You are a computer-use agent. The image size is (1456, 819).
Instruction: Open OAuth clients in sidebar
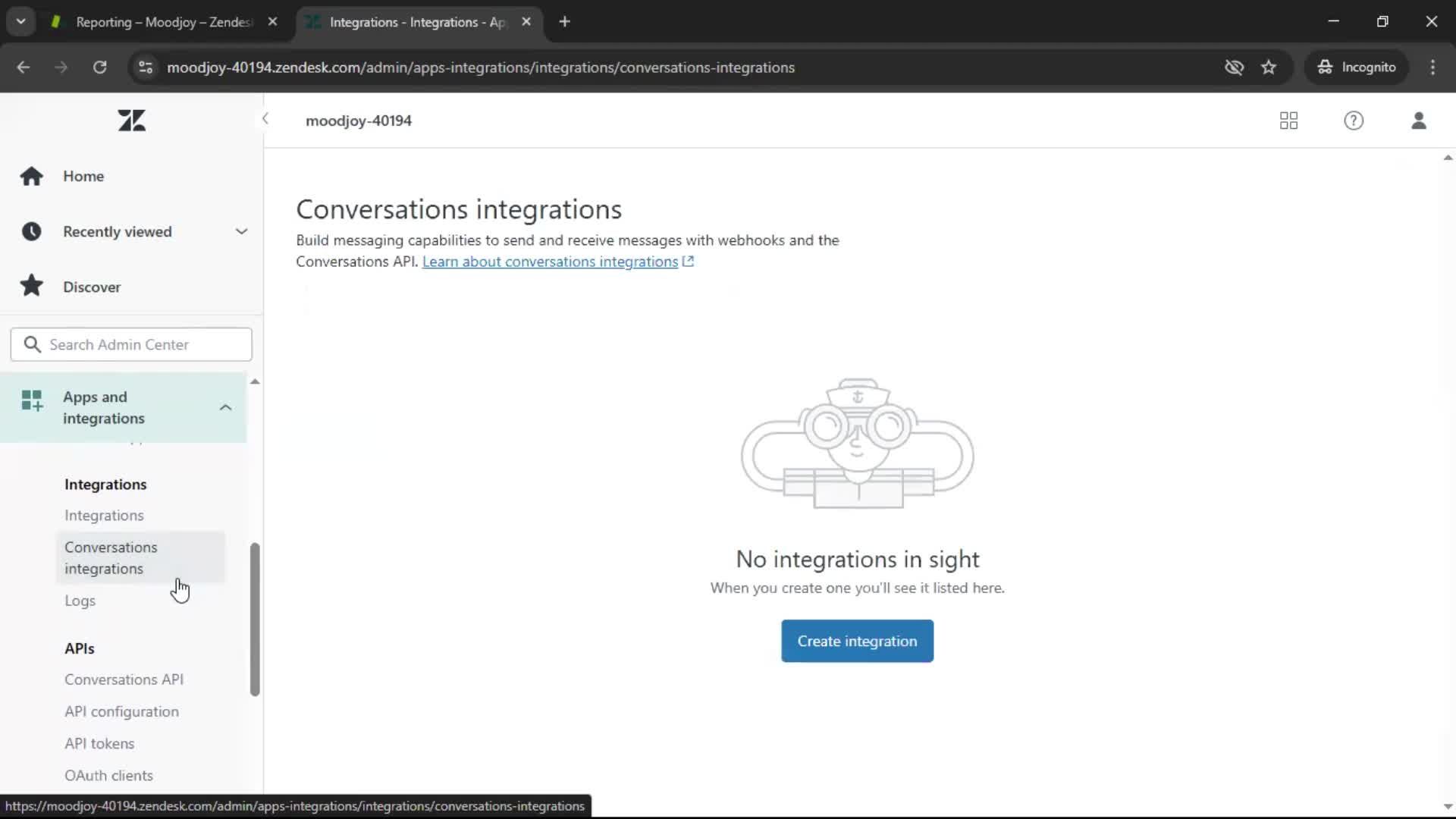point(108,775)
